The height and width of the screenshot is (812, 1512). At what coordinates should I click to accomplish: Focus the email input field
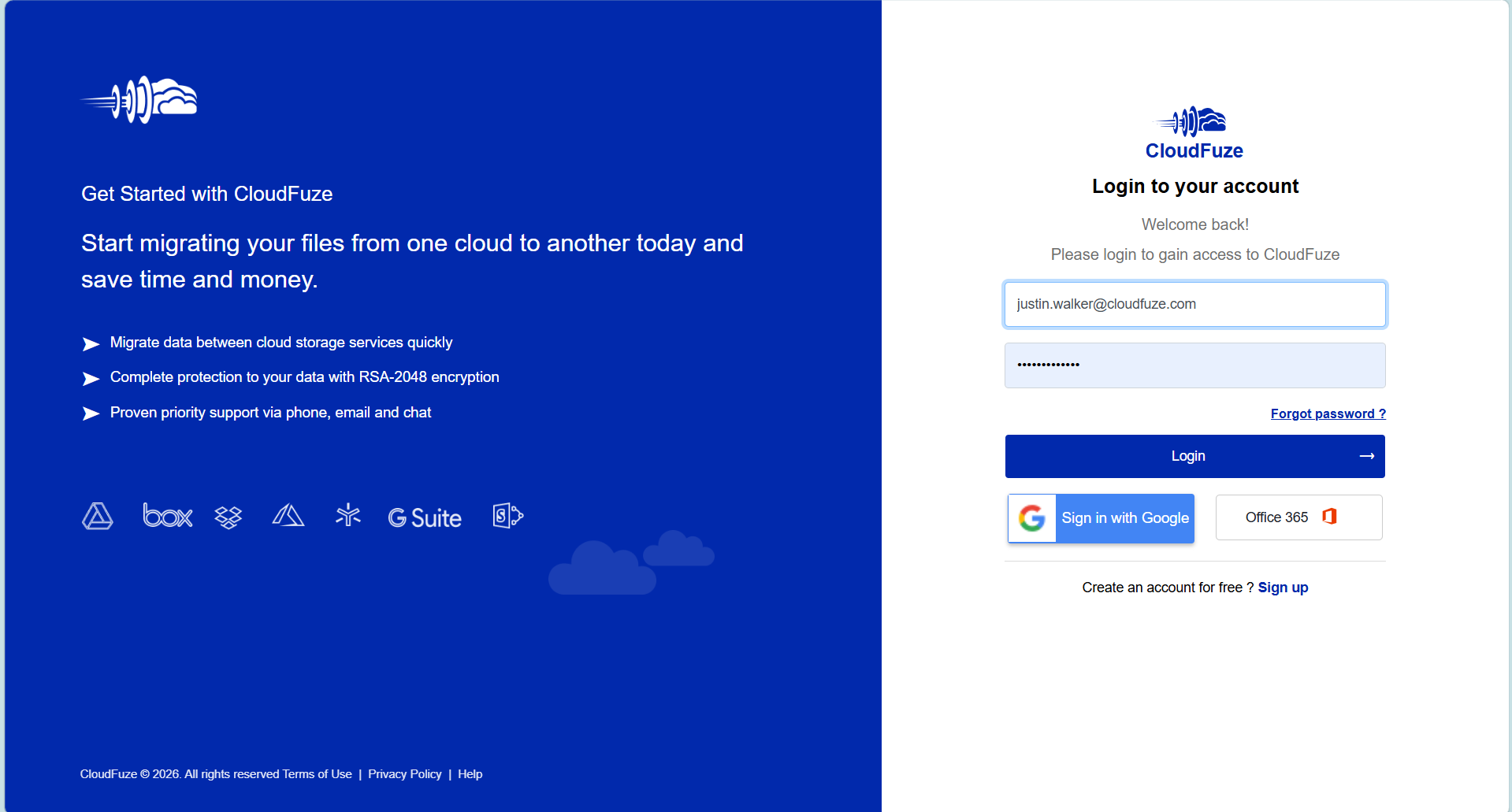click(1195, 304)
